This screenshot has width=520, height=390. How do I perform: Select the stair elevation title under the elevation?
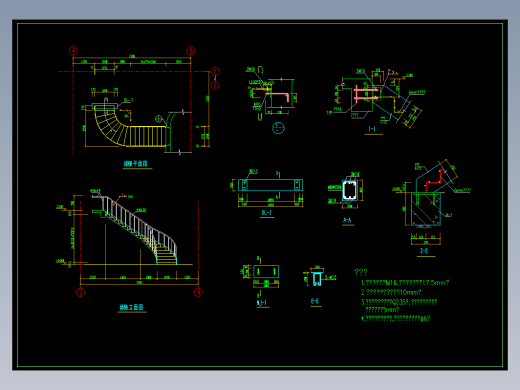132,307
